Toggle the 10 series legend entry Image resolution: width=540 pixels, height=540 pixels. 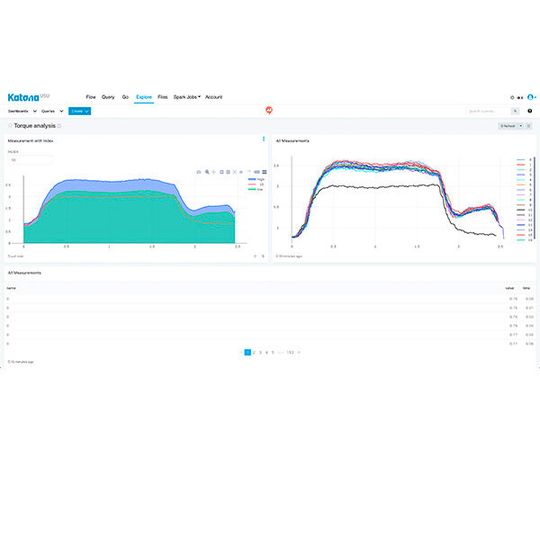pos(256,185)
